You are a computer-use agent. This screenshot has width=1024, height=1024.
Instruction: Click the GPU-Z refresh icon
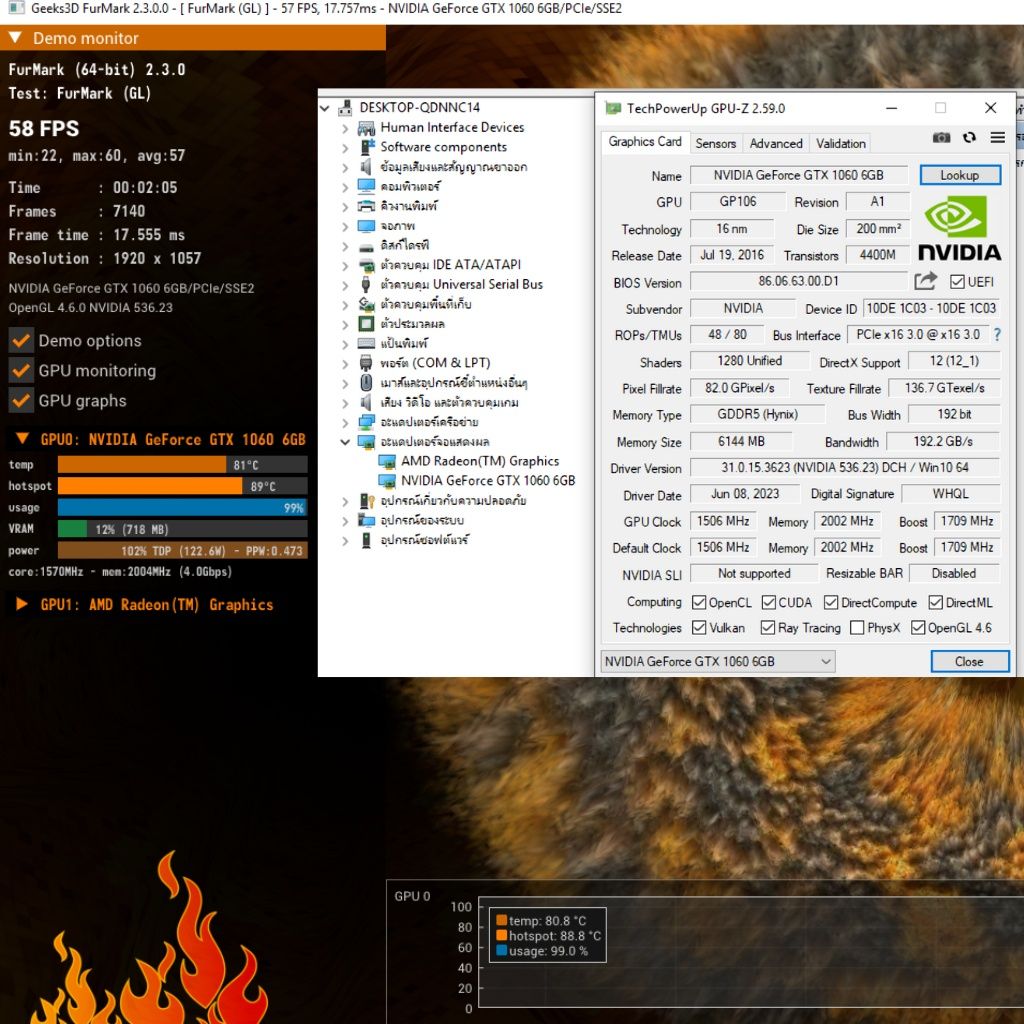[969, 137]
